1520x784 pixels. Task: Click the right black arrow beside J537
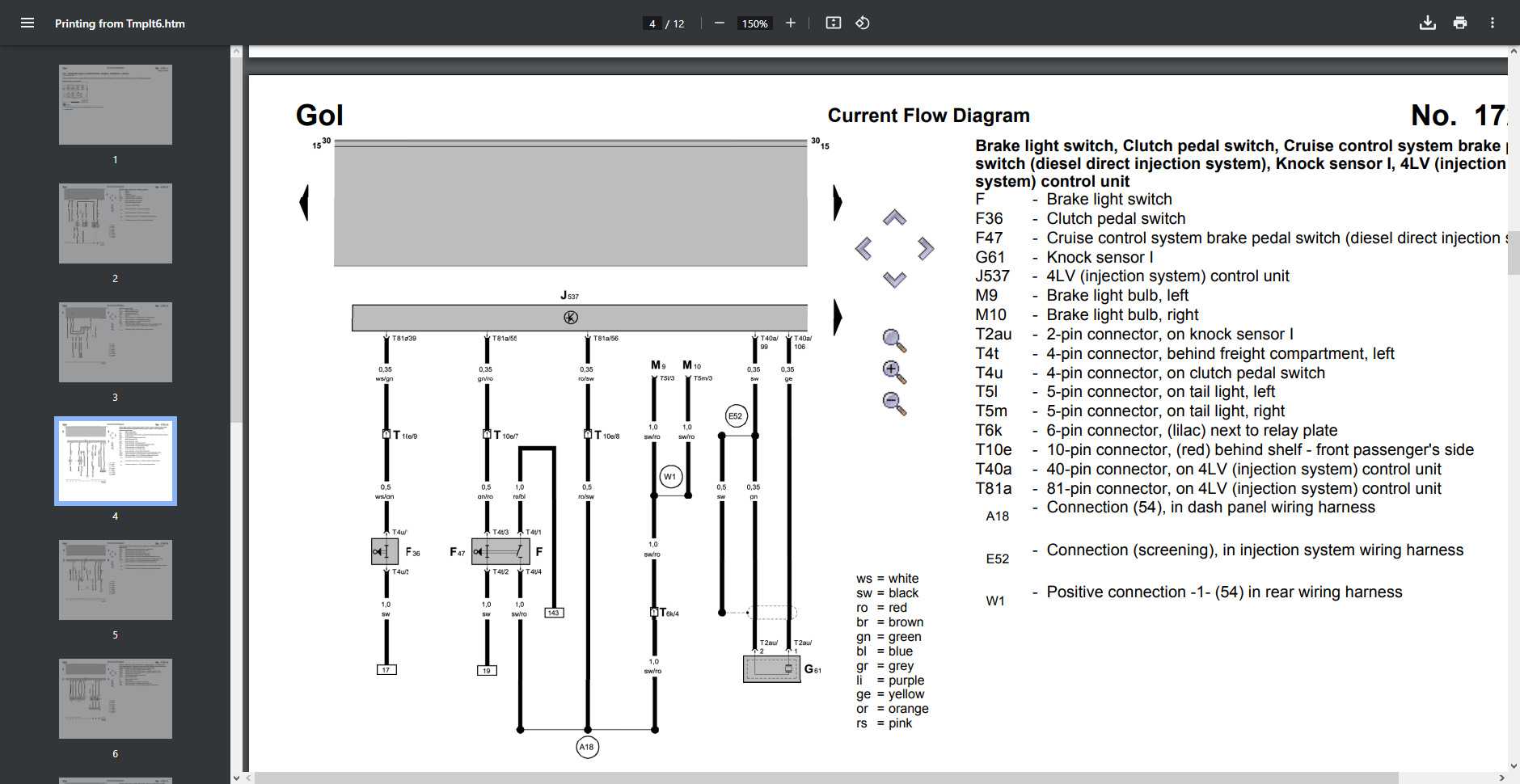pyautogui.click(x=838, y=317)
